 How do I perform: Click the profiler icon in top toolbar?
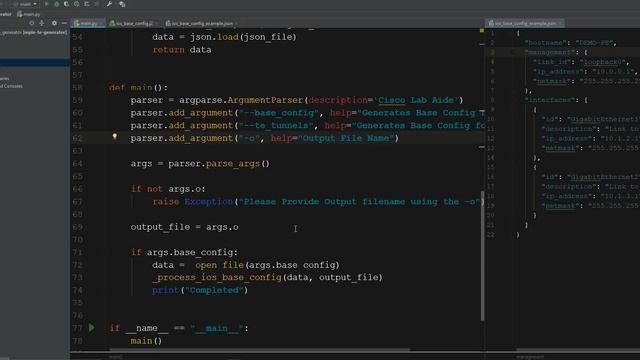pyautogui.click(x=76, y=4)
